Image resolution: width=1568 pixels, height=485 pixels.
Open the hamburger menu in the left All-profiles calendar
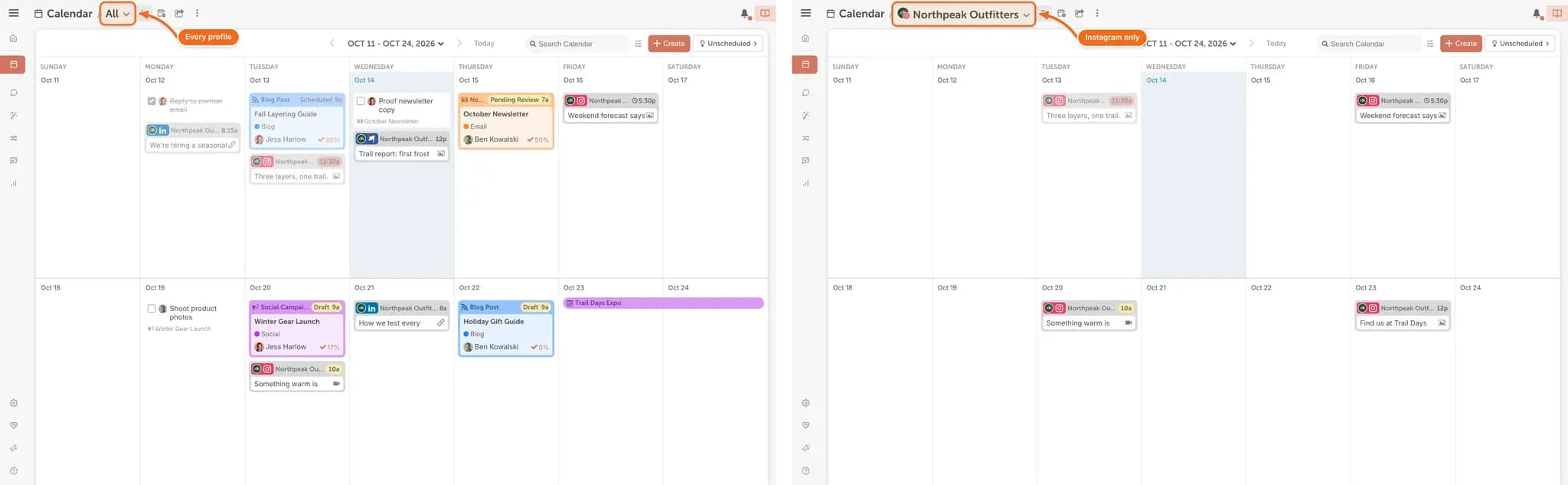tap(13, 13)
